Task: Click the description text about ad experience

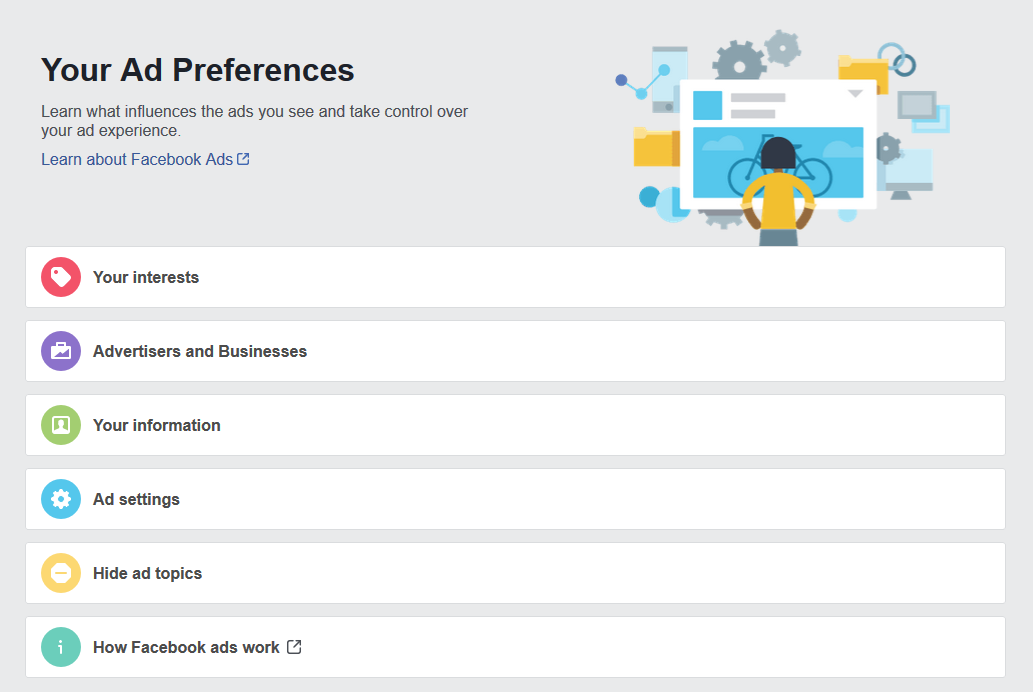Action: click(x=254, y=121)
